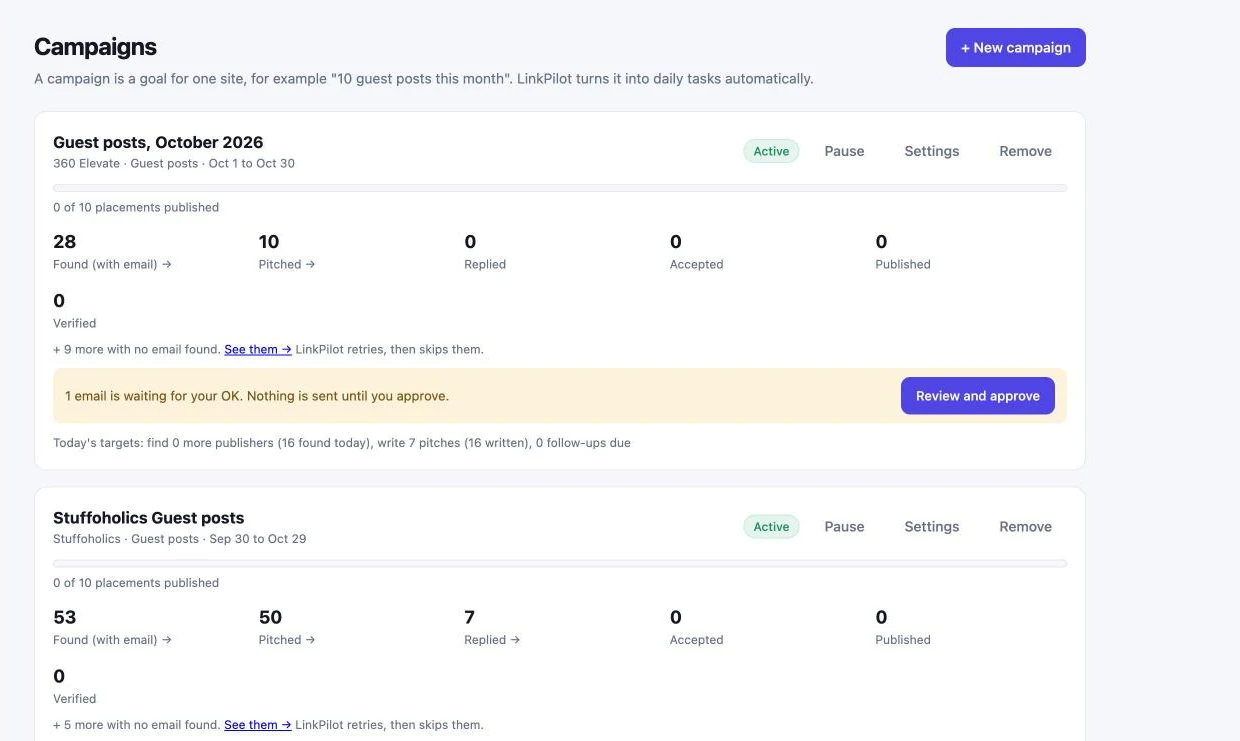Click Active badge on Stuffoholics Guest posts
This screenshot has height=741, width=1240.
tap(771, 527)
